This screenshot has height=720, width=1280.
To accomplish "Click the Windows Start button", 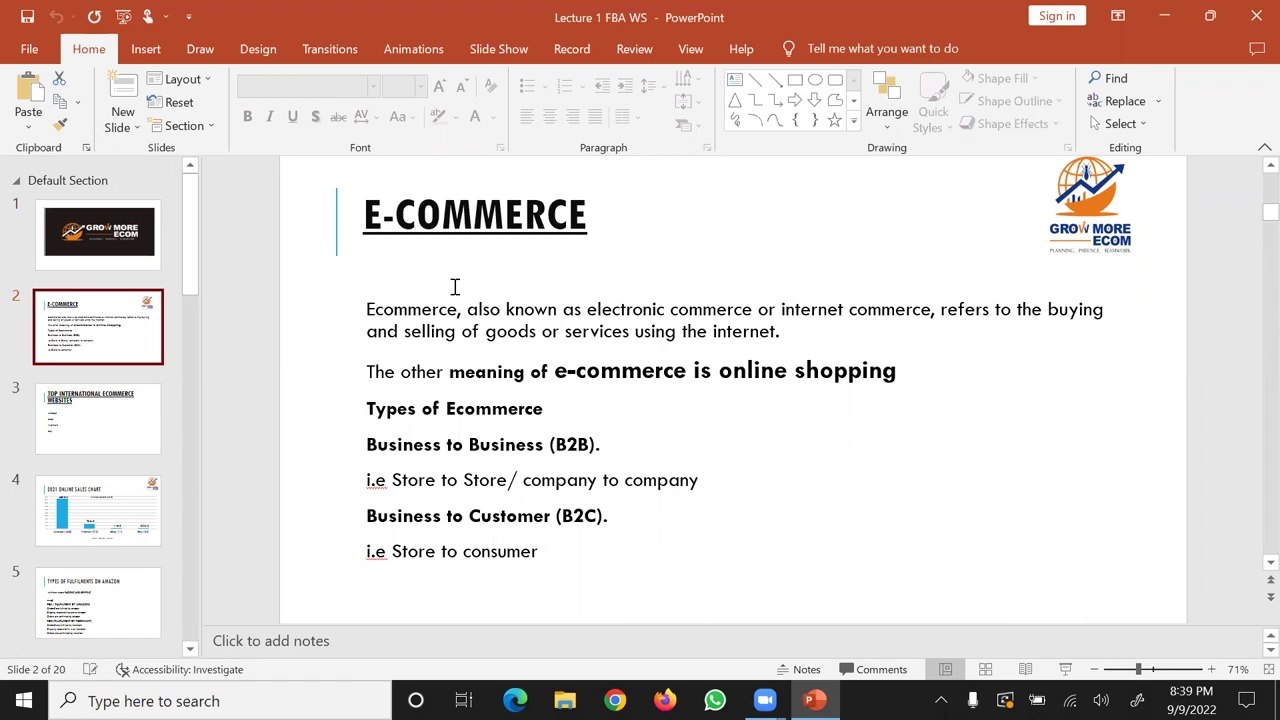I will pyautogui.click(x=23, y=700).
